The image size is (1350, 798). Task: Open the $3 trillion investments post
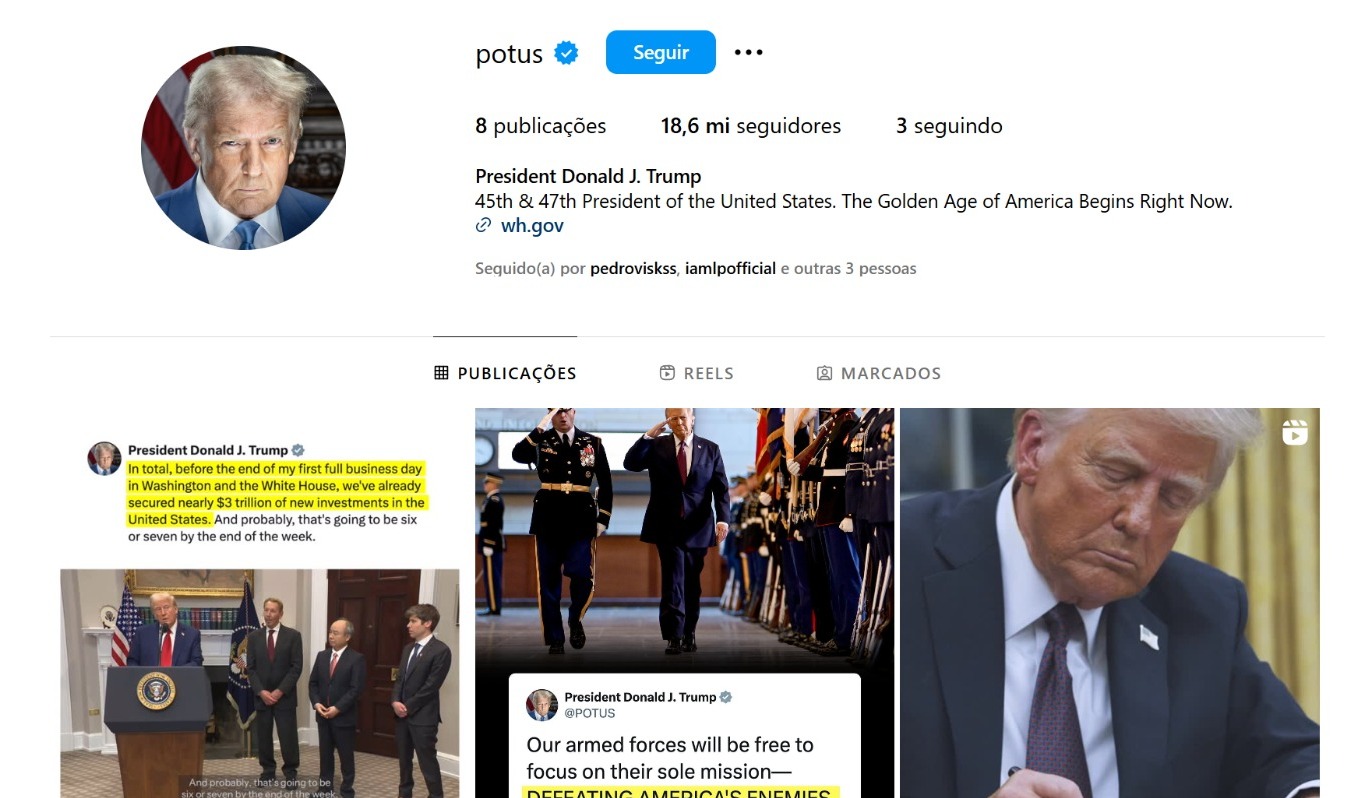pos(260,603)
